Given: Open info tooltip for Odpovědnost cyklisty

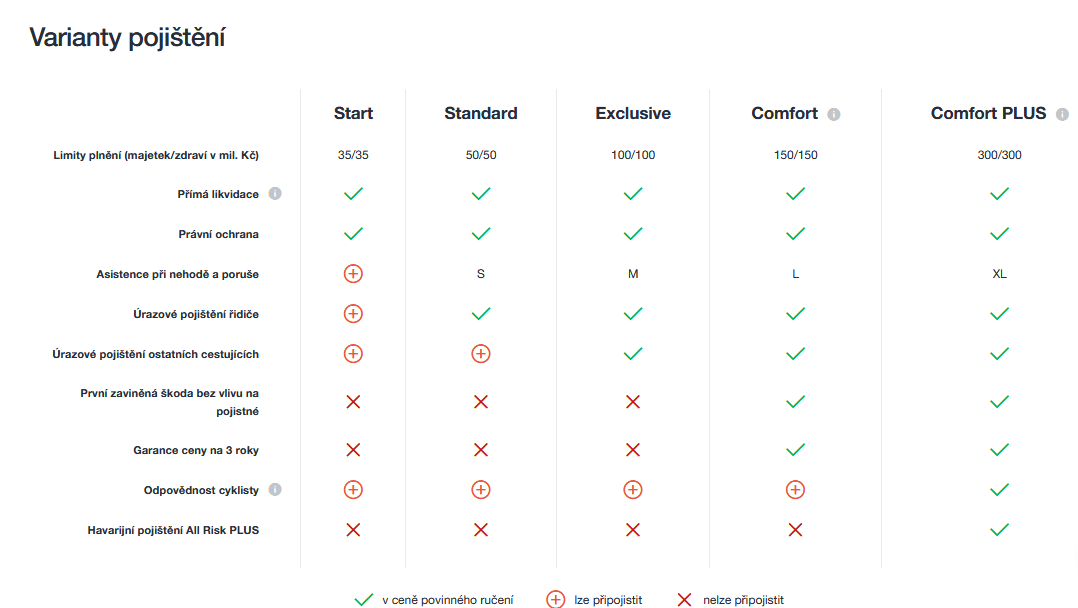Looking at the screenshot, I should pos(275,490).
